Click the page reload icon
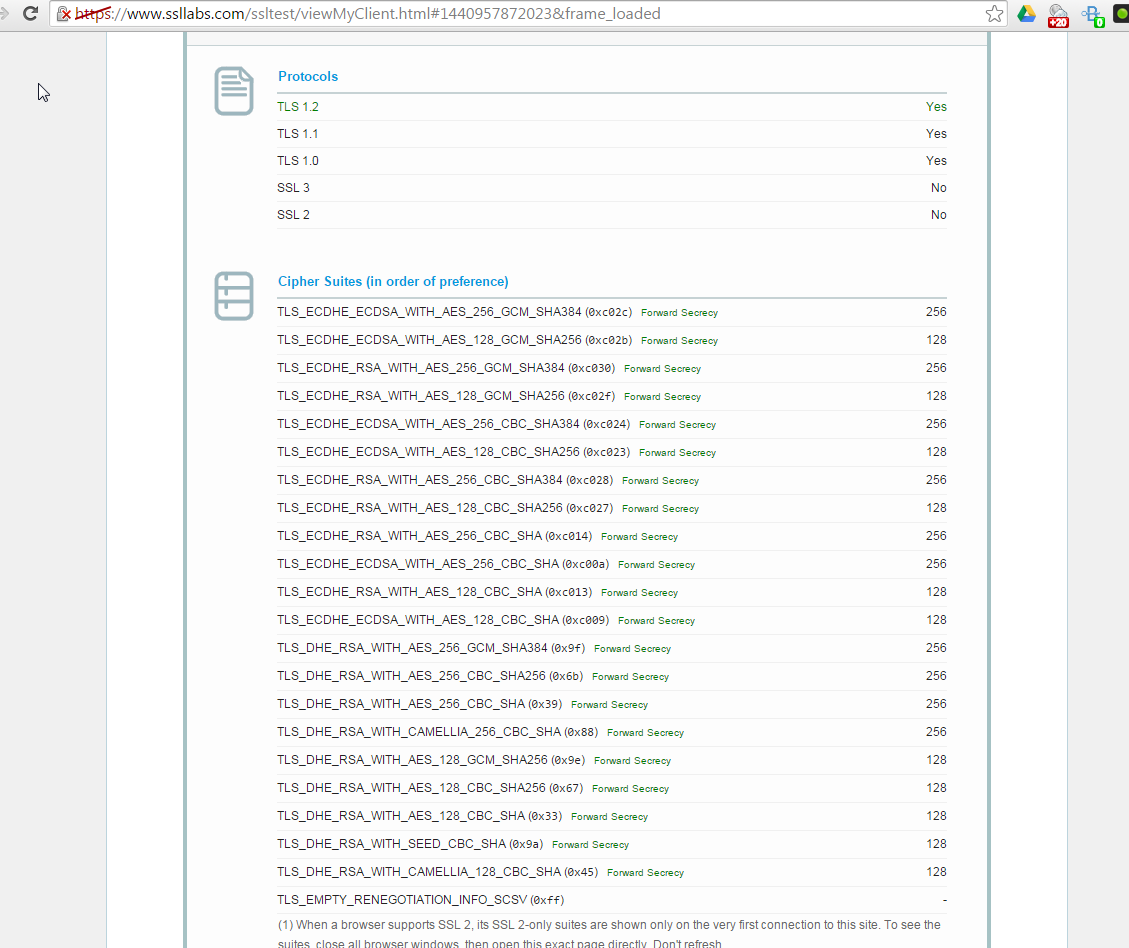1129x948 pixels. 29,15
